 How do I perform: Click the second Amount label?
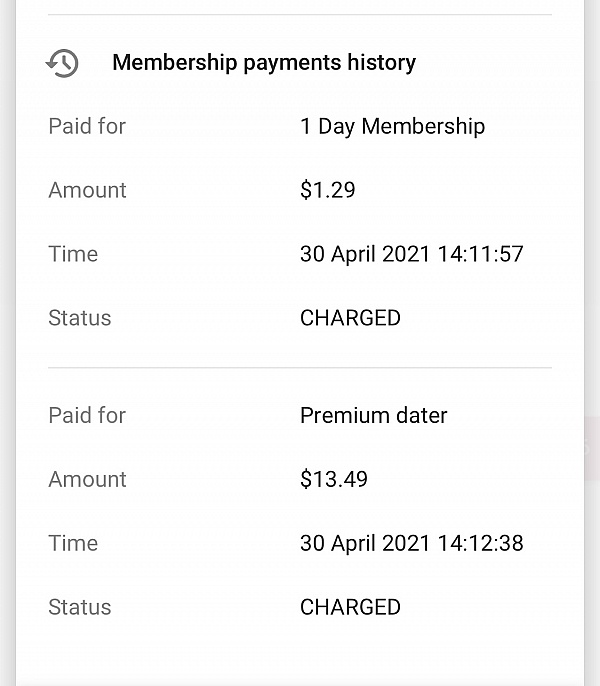[88, 479]
